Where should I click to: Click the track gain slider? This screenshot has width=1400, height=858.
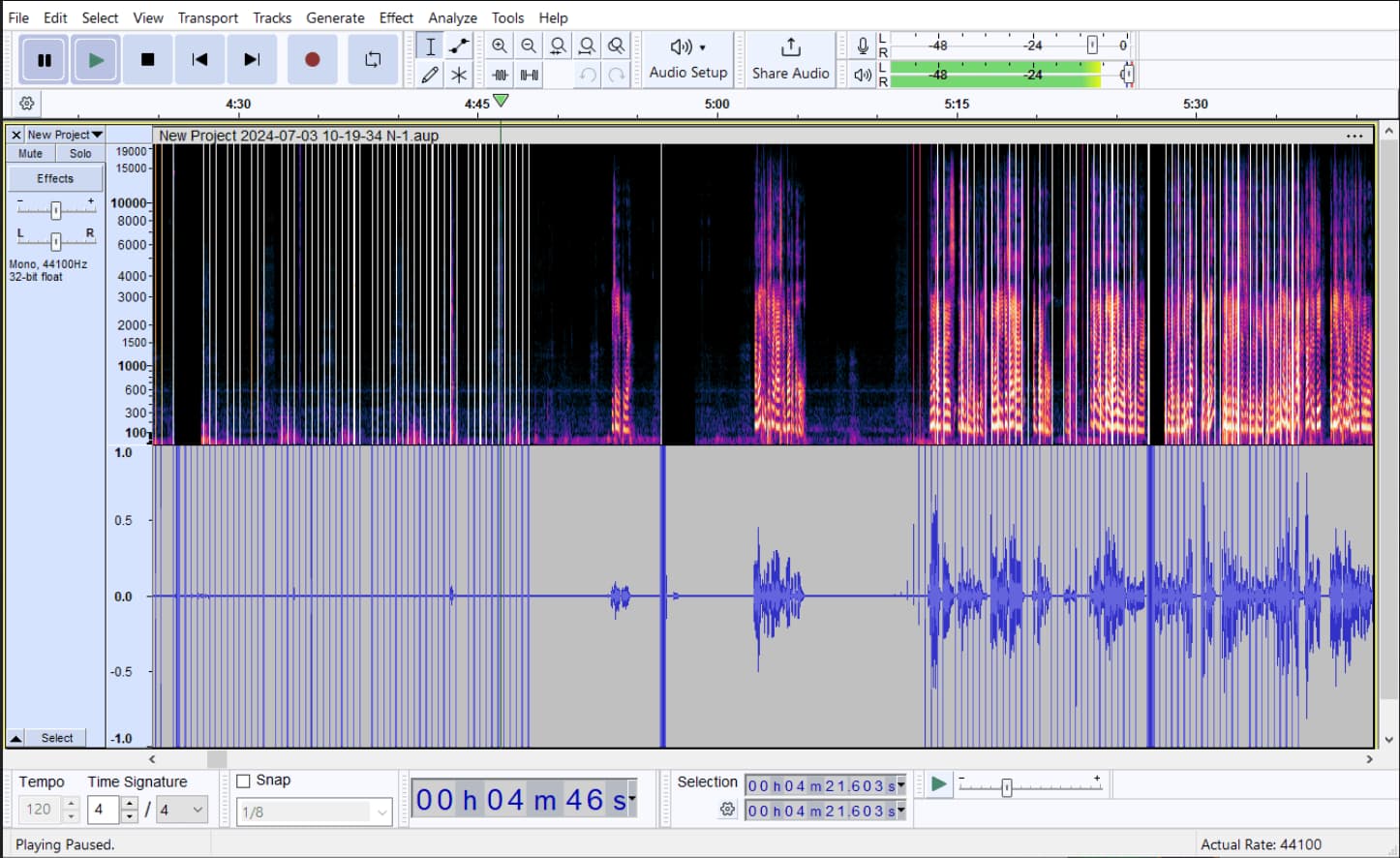click(56, 209)
